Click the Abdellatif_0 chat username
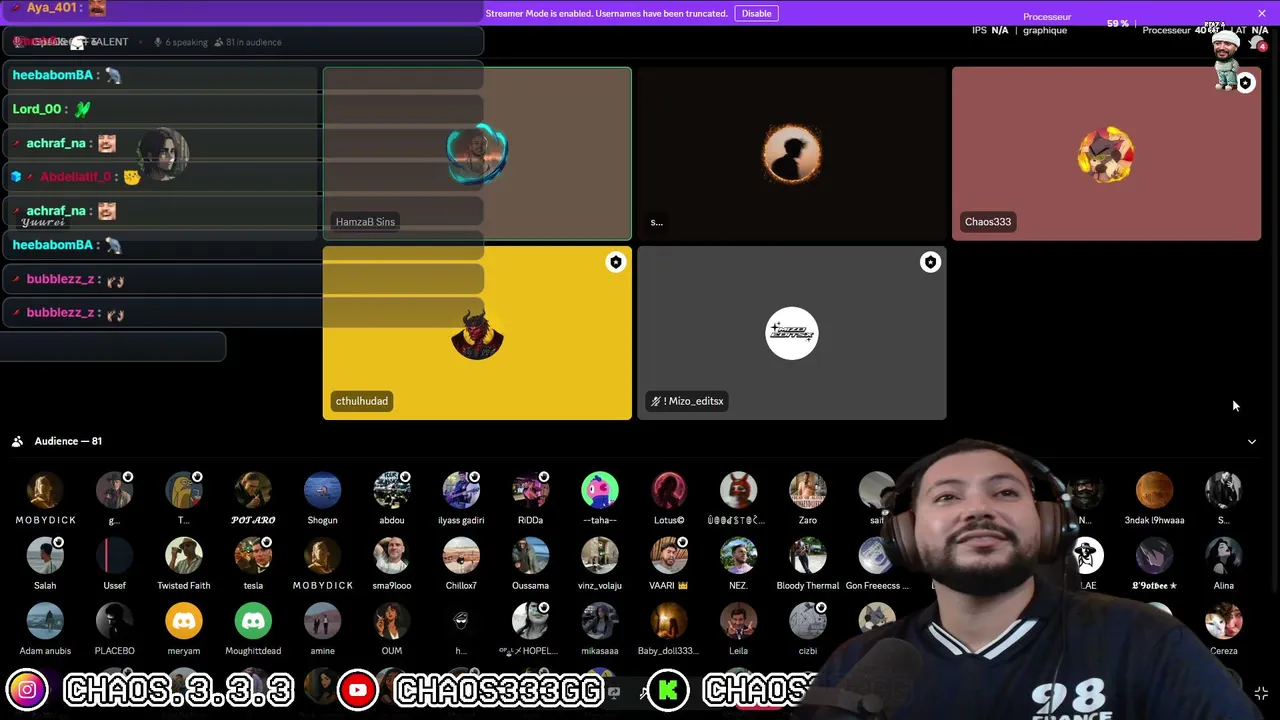Screen dimensions: 1280x720 76,177
